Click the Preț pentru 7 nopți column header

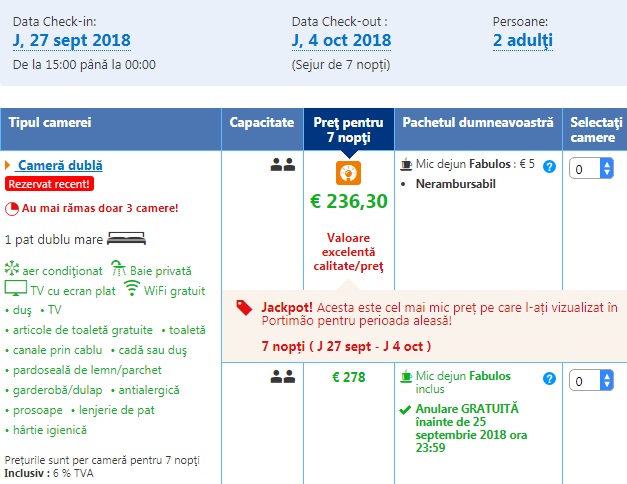[348, 129]
